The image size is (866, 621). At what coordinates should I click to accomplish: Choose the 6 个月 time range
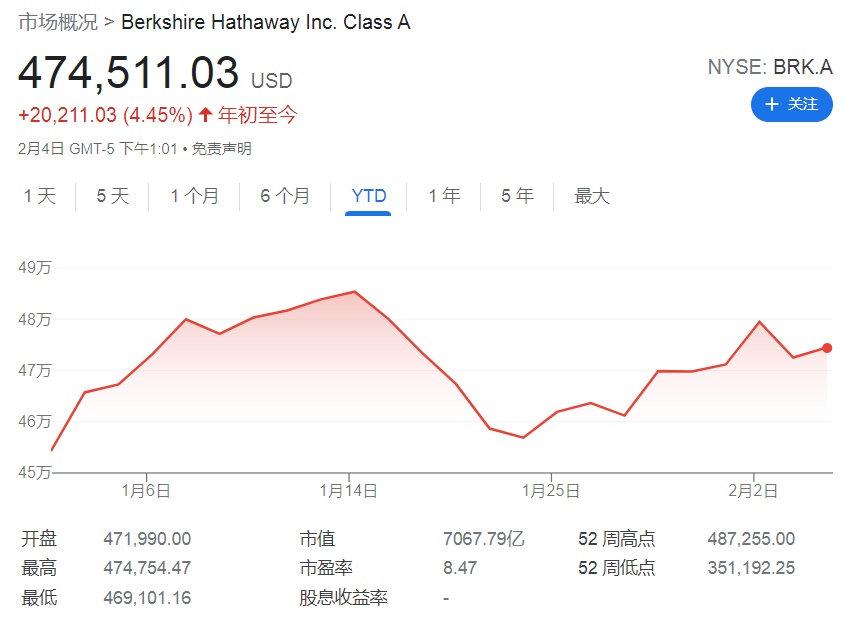pos(285,196)
